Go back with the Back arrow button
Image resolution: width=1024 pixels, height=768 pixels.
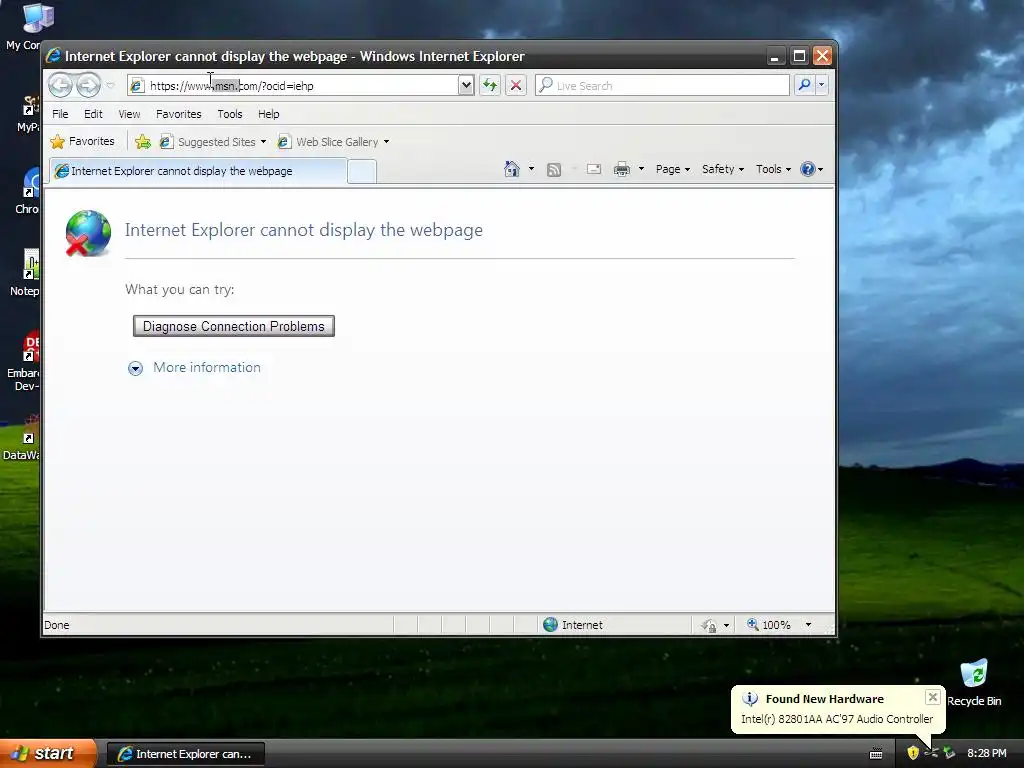60,86
